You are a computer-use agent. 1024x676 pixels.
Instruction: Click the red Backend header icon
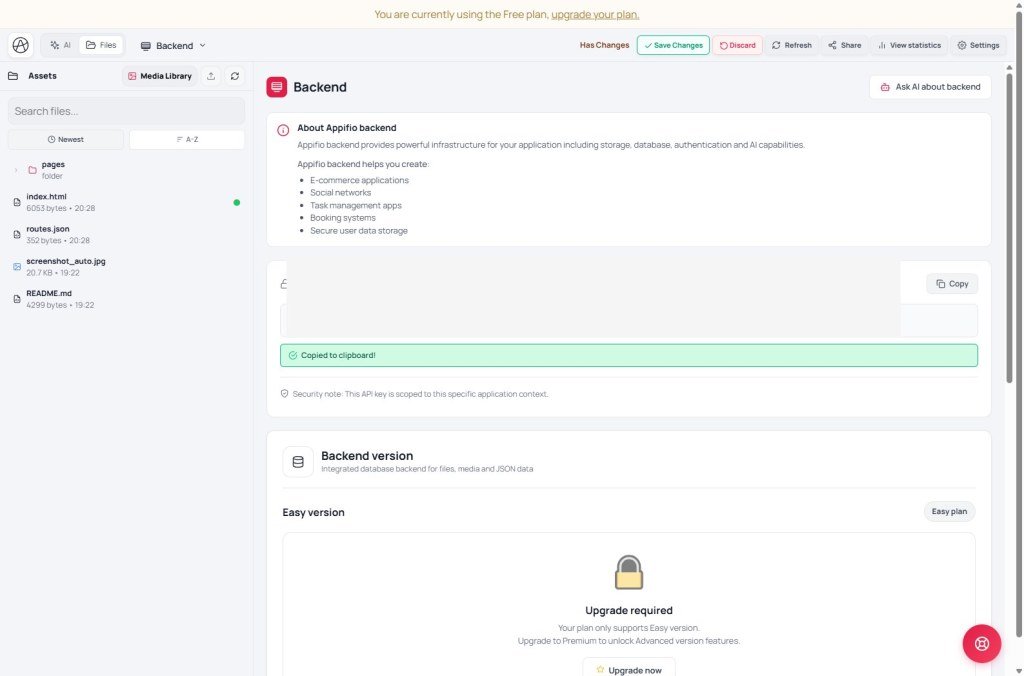point(276,87)
